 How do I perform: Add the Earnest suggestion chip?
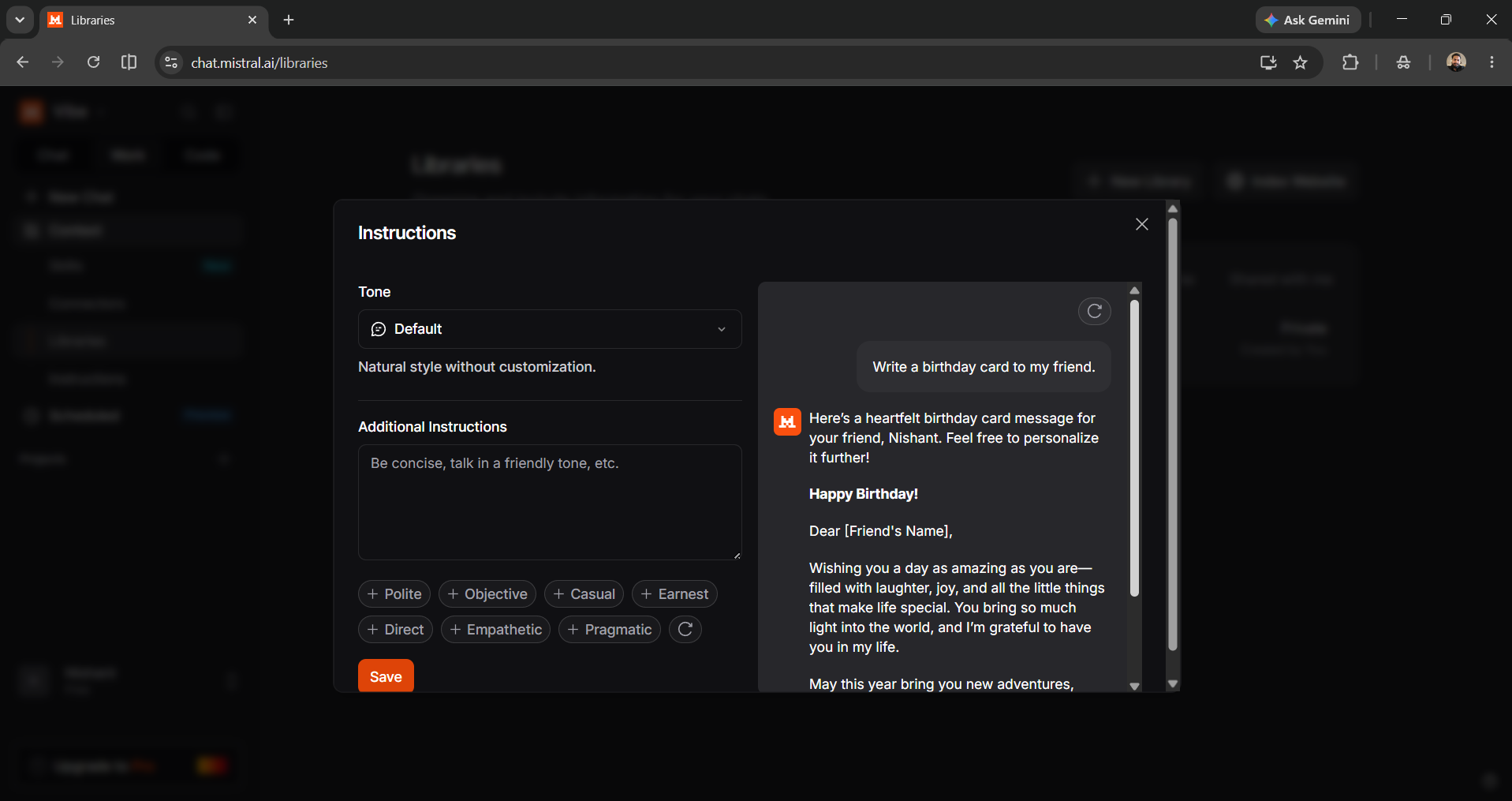point(674,594)
